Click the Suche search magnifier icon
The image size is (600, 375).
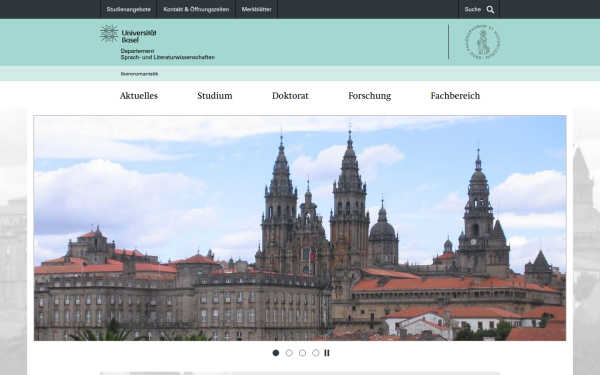490,10
